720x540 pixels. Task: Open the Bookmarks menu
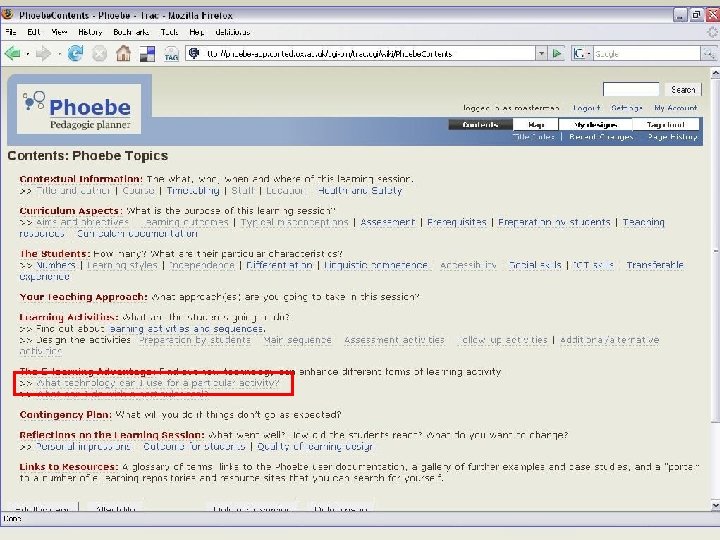pos(131,32)
